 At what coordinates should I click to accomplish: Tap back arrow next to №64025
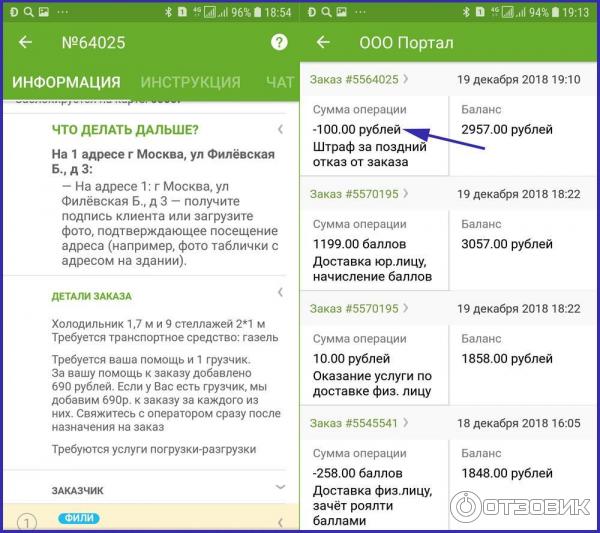(25, 42)
